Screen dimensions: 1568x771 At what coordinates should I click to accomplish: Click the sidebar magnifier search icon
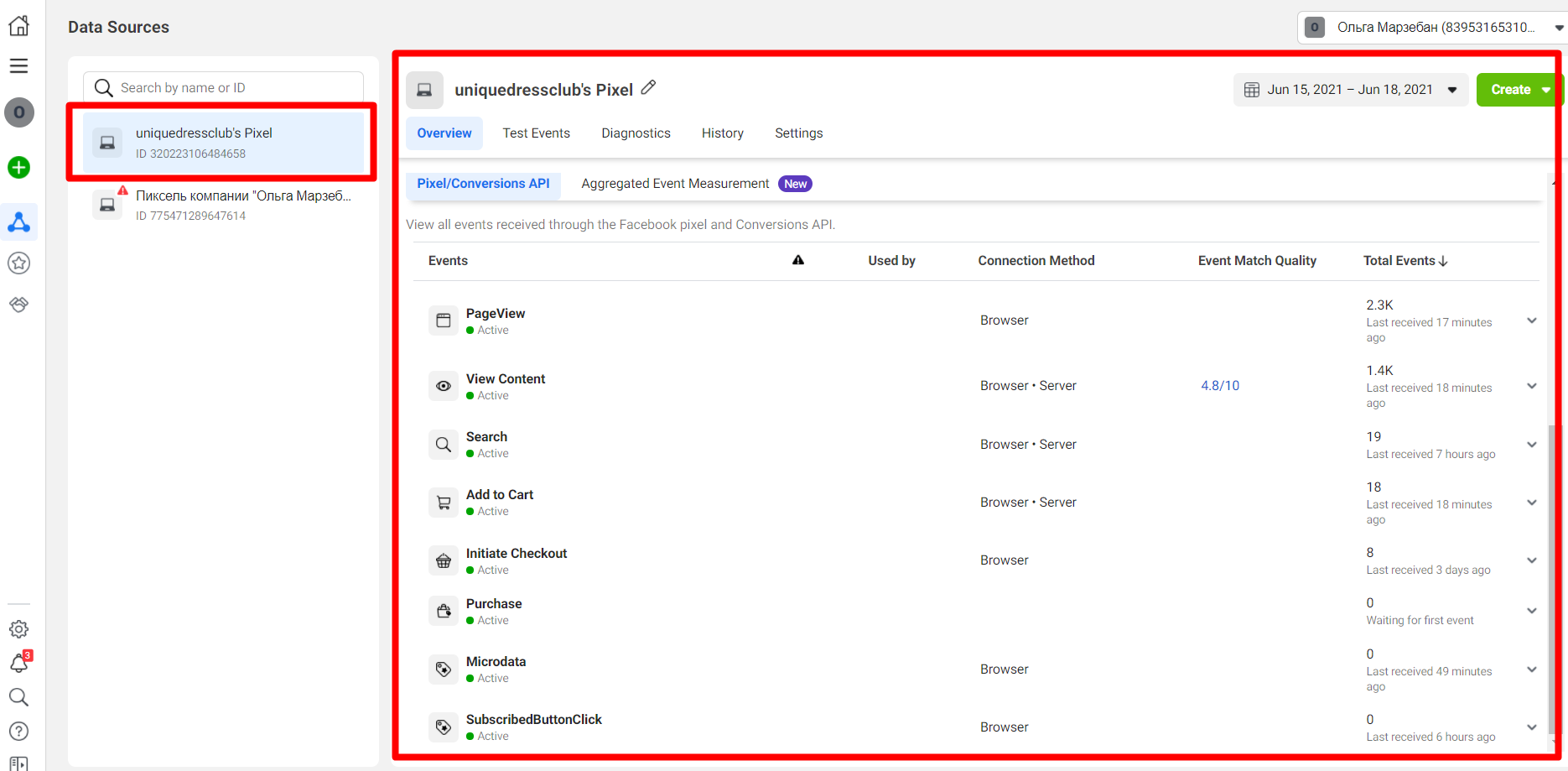pyautogui.click(x=18, y=697)
